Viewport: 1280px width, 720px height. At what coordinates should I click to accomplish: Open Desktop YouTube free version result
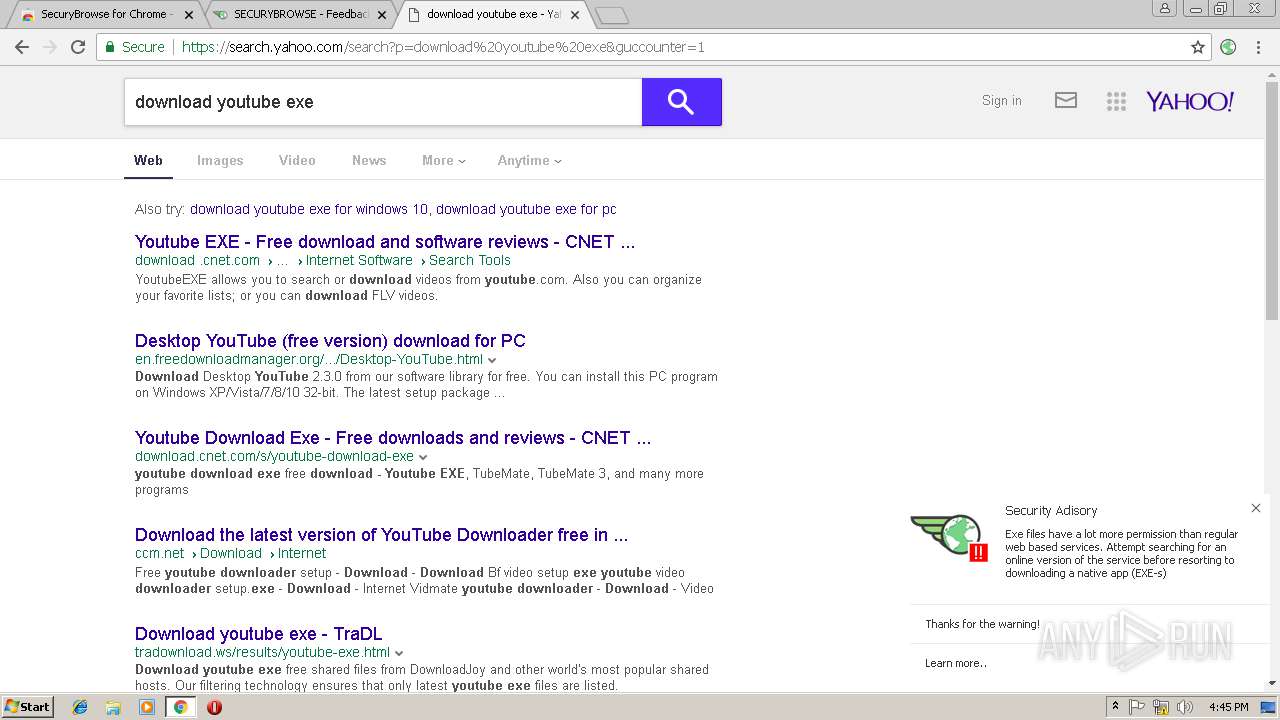tap(330, 341)
